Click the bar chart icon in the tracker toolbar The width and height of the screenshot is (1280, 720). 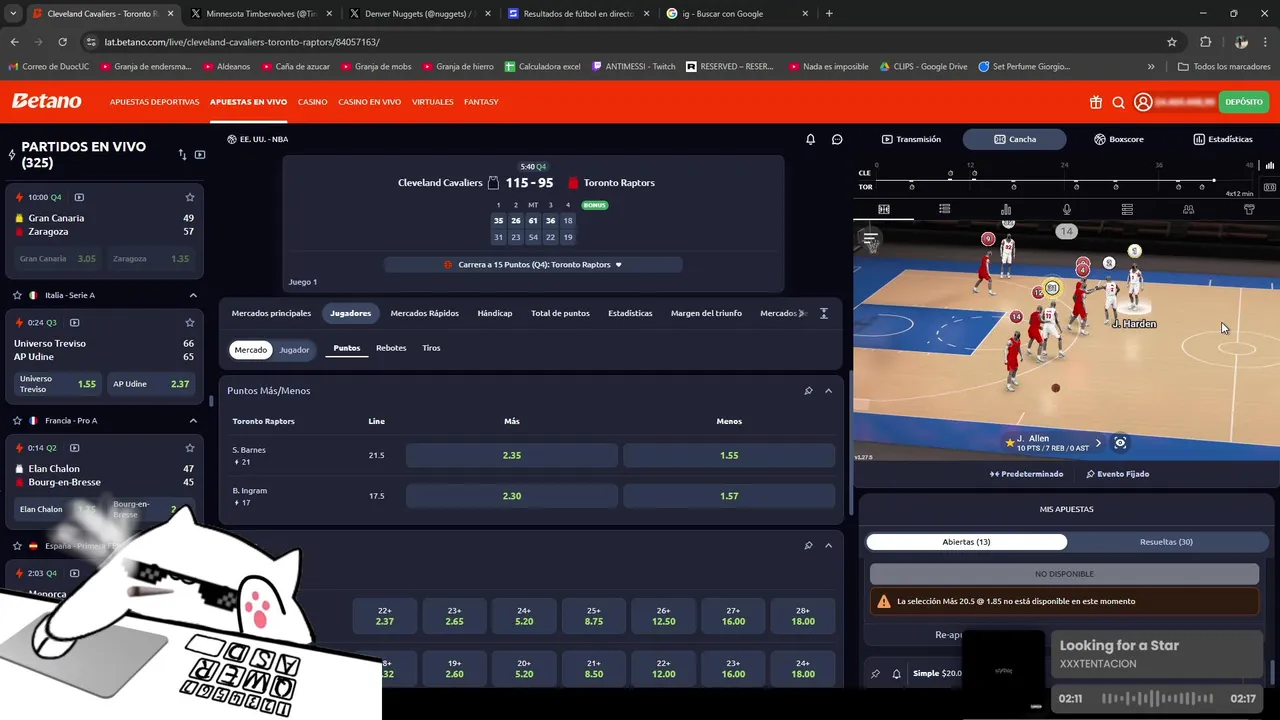pyautogui.click(x=1006, y=209)
